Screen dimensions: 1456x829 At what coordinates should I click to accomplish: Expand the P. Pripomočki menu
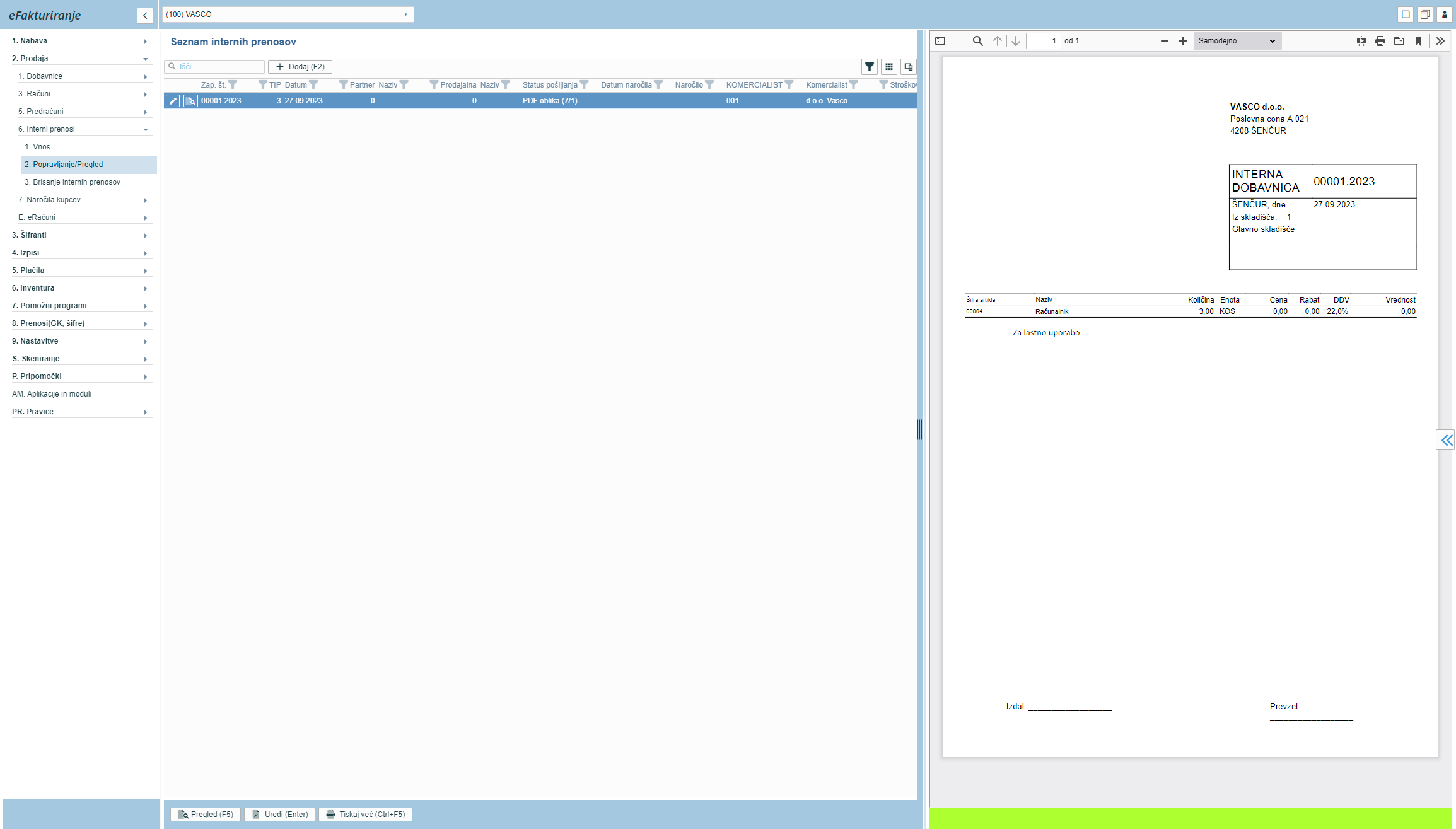tap(81, 376)
